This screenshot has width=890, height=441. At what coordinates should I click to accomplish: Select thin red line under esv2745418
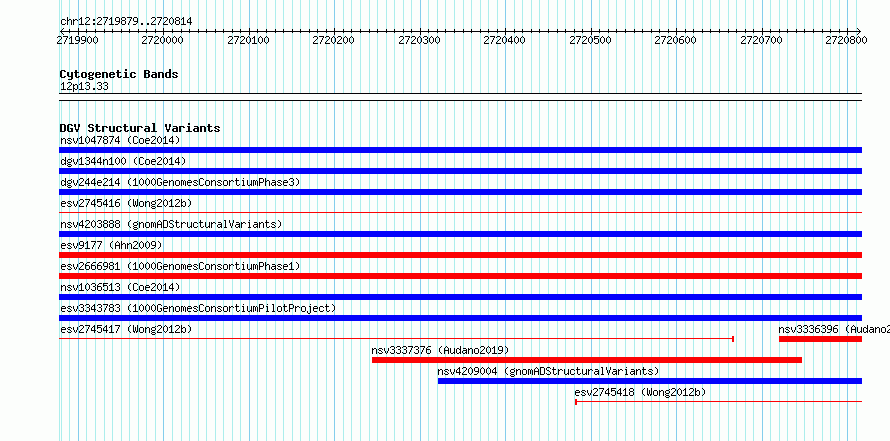(719, 402)
